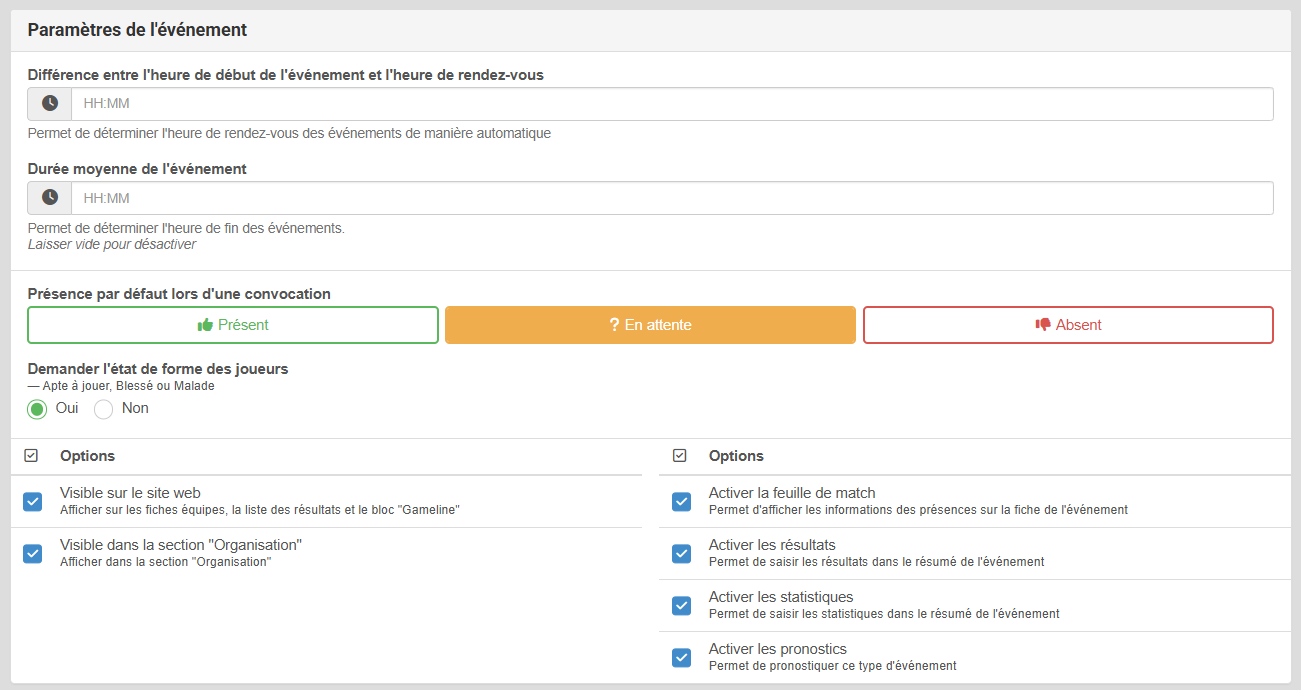Click the select-all icon in right Options header
This screenshot has width=1301, height=690.
[x=680, y=456]
